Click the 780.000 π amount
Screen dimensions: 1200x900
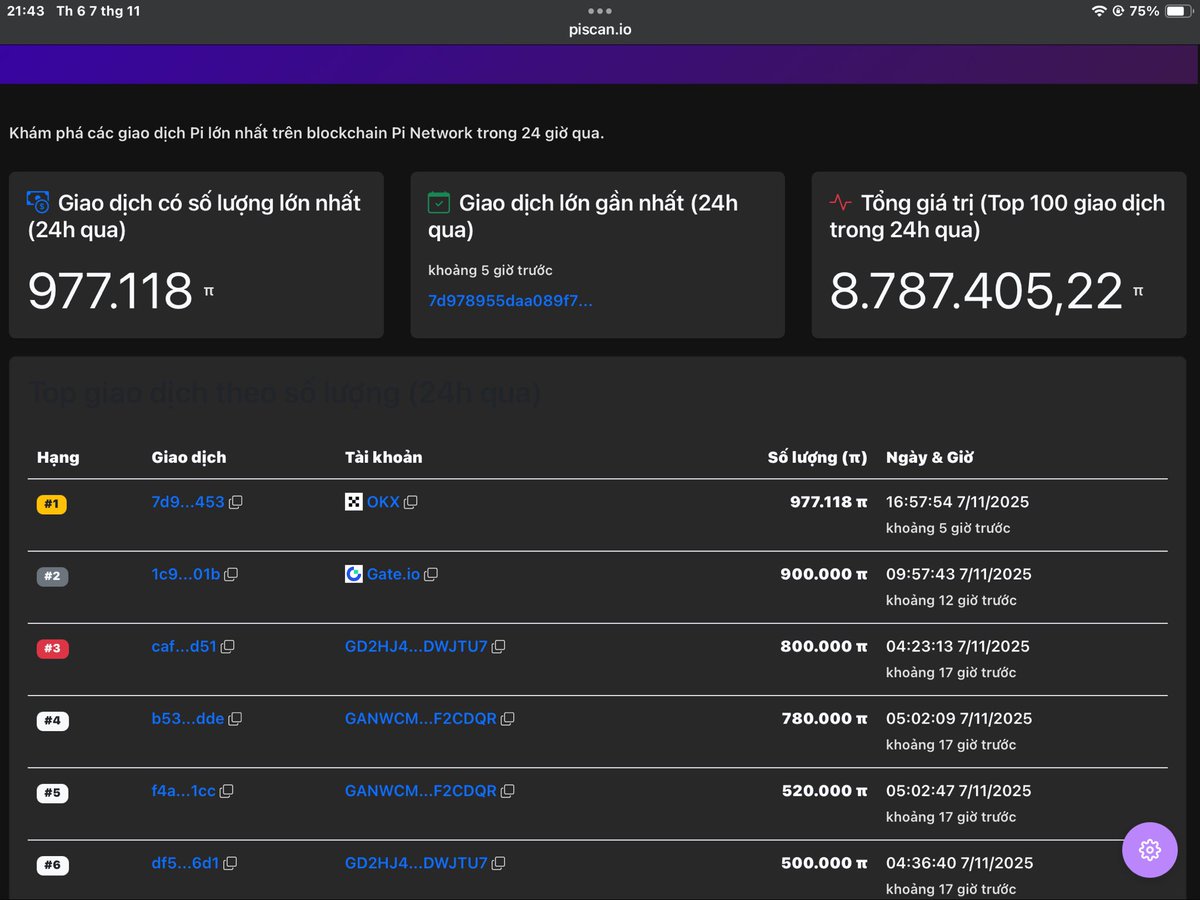[825, 718]
